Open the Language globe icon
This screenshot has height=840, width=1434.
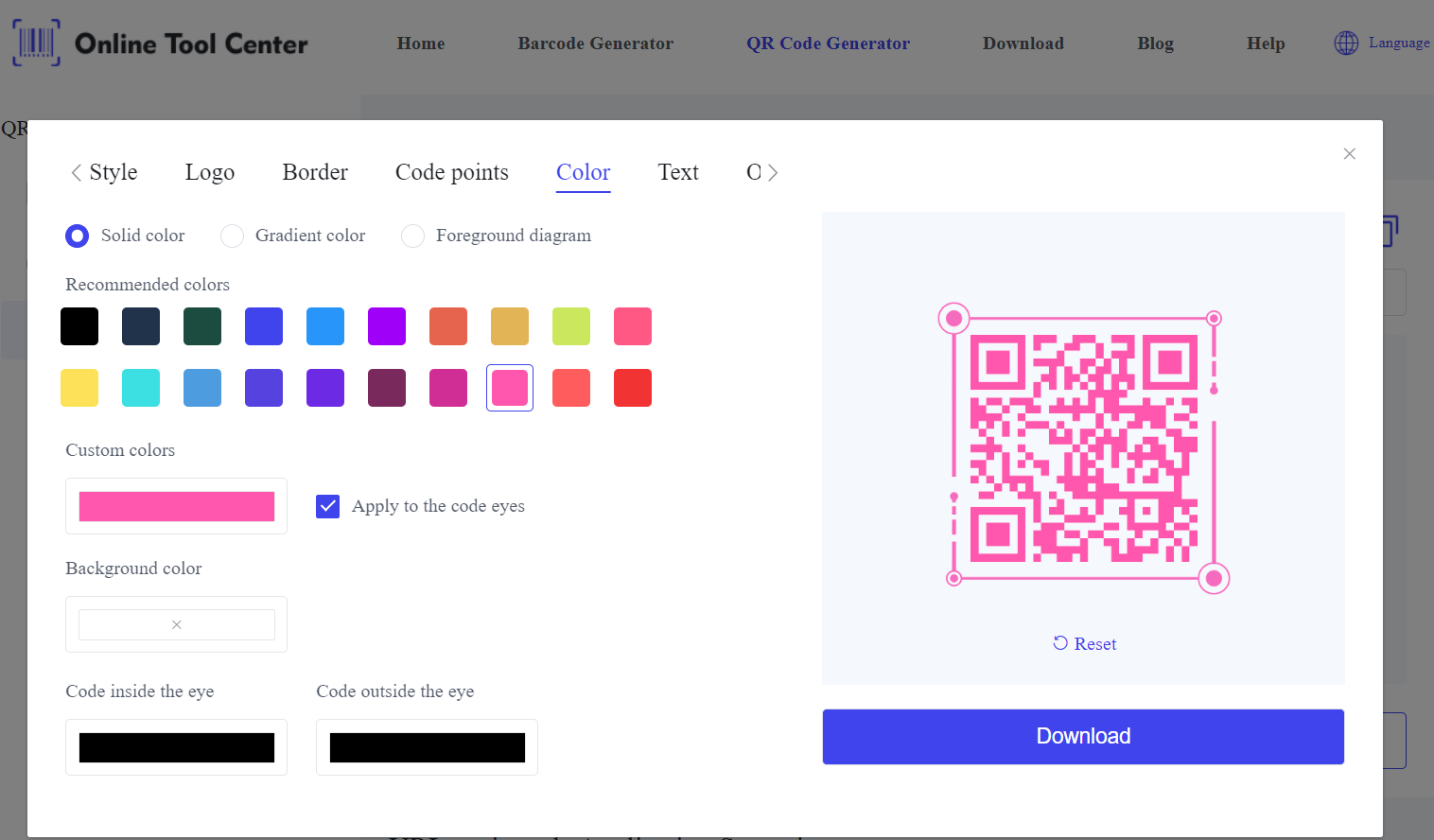tap(1346, 43)
